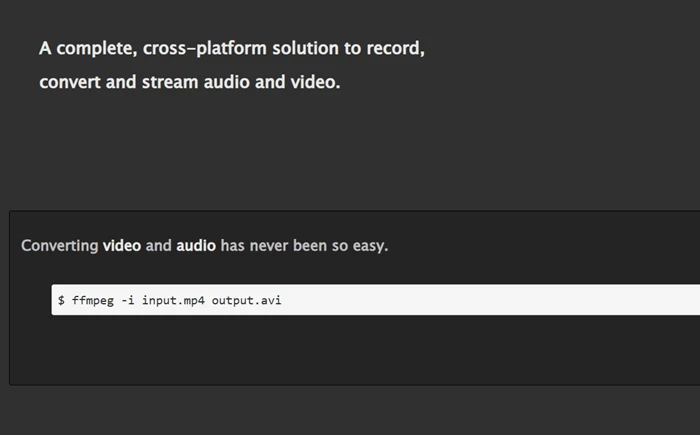
Task: Click 'input.mp4' in the command line
Action: (x=173, y=300)
